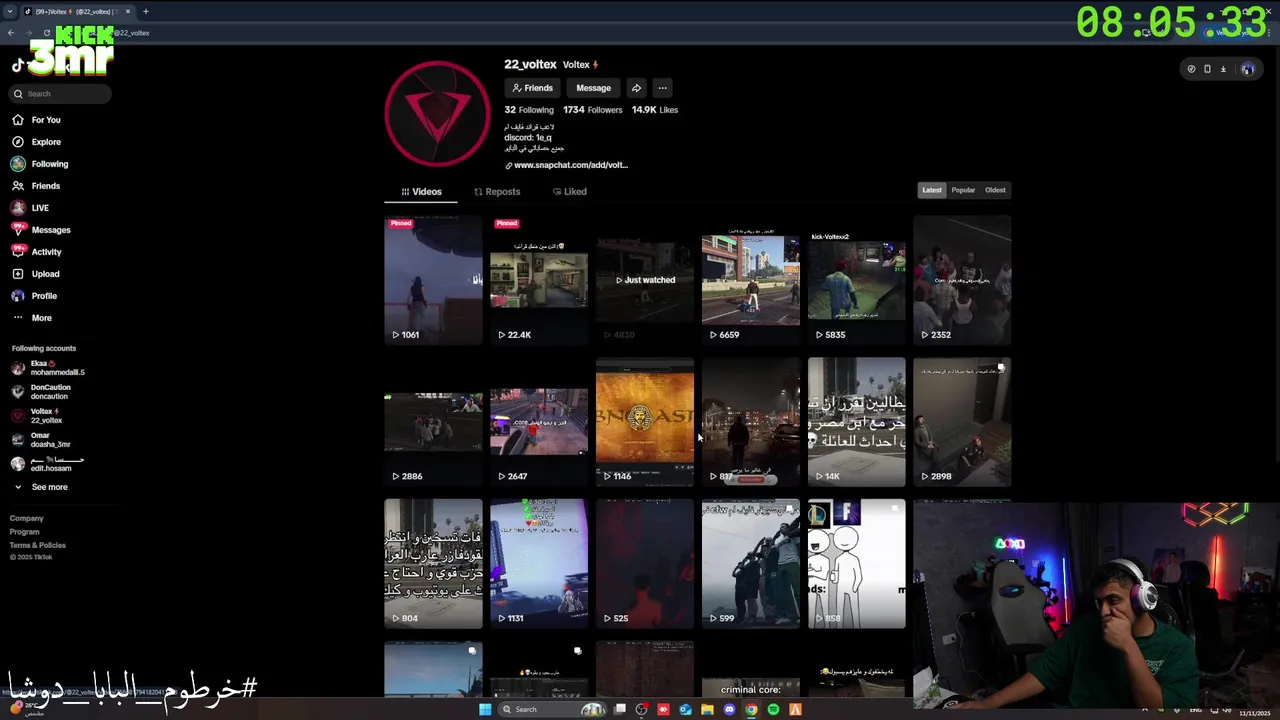Click the TikTok logo
This screenshot has width=1280, height=720.
point(17,65)
